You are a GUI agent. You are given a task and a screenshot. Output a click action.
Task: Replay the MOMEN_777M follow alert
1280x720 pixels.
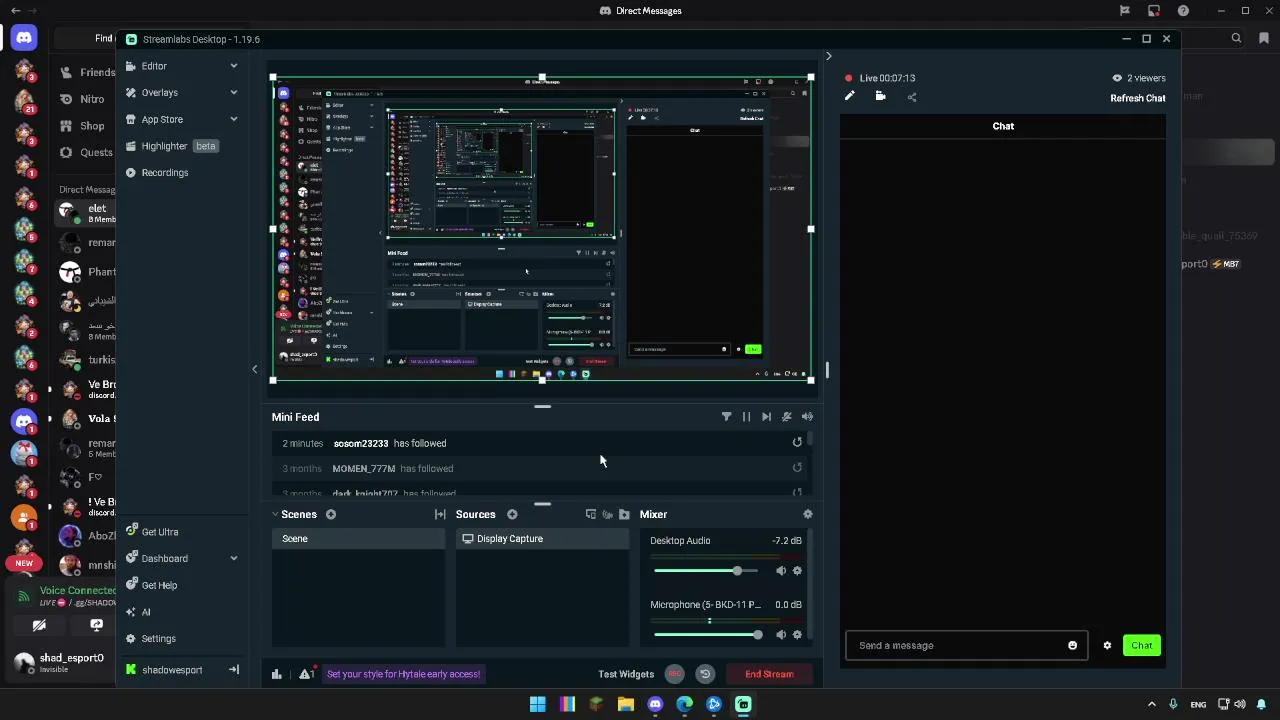(x=797, y=467)
